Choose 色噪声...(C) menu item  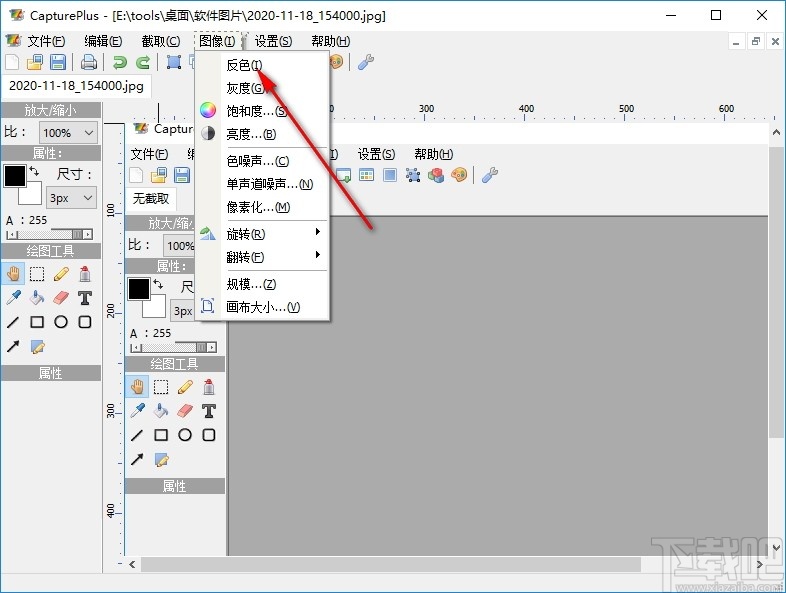tap(262, 161)
